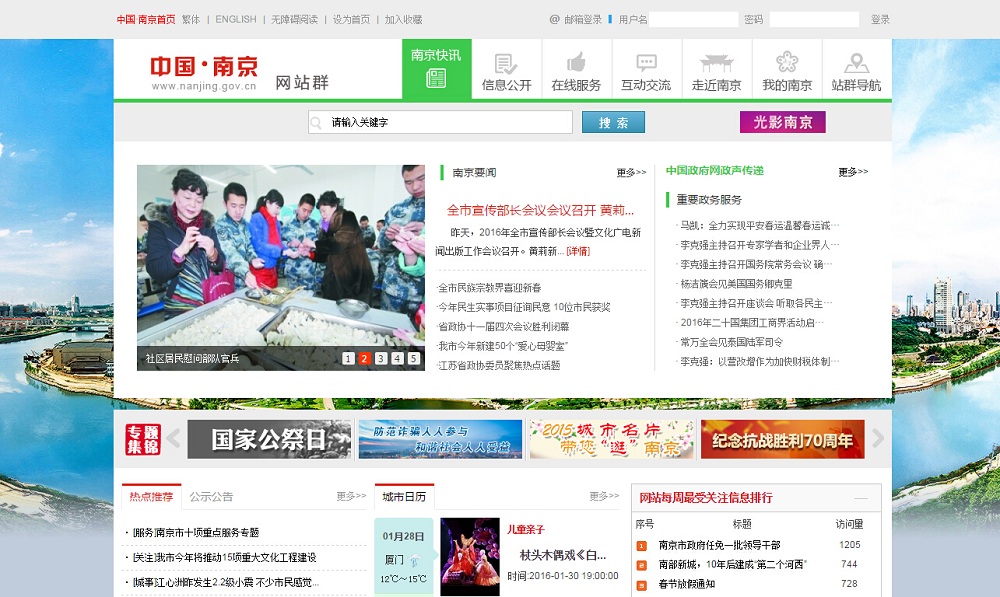The height and width of the screenshot is (597, 1000).
Task: Select the 公示公告 tab
Action: click(x=211, y=496)
